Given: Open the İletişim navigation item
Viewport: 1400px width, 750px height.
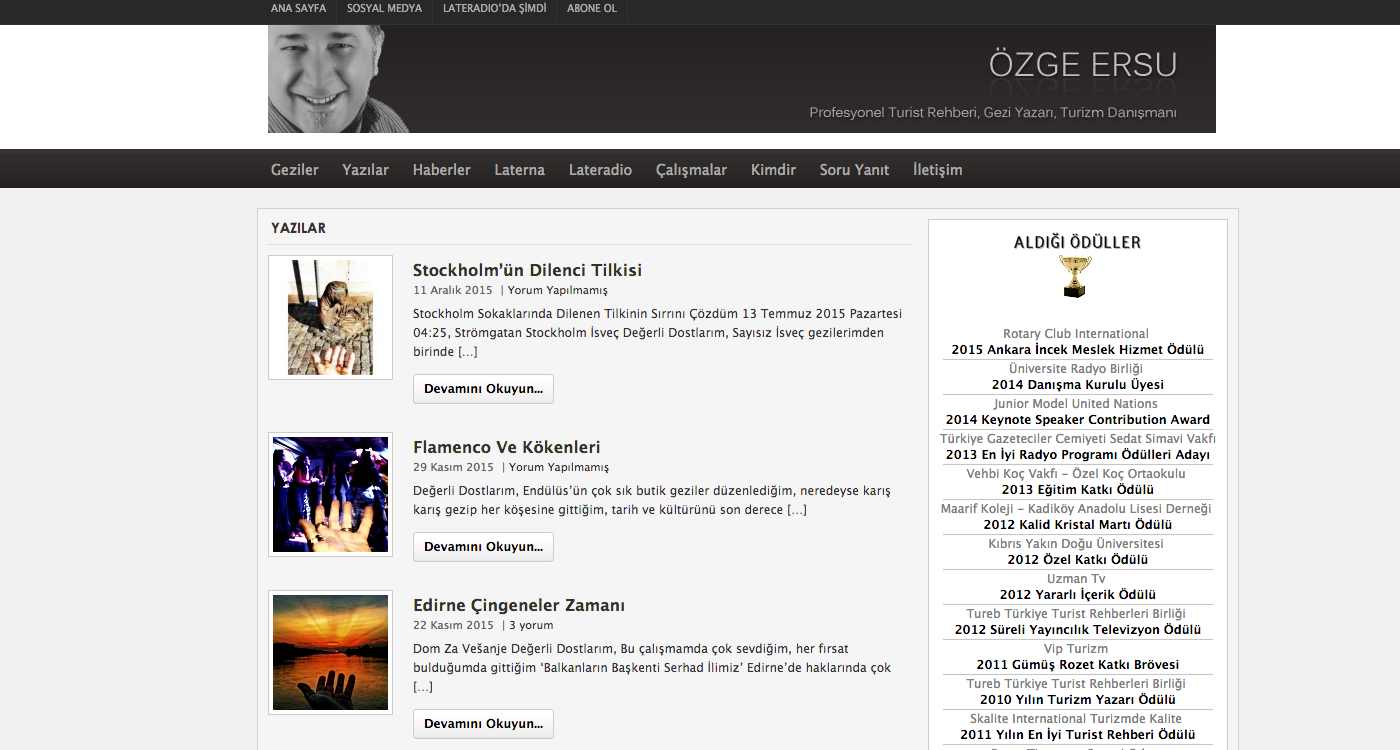Looking at the screenshot, I should pos(938,170).
